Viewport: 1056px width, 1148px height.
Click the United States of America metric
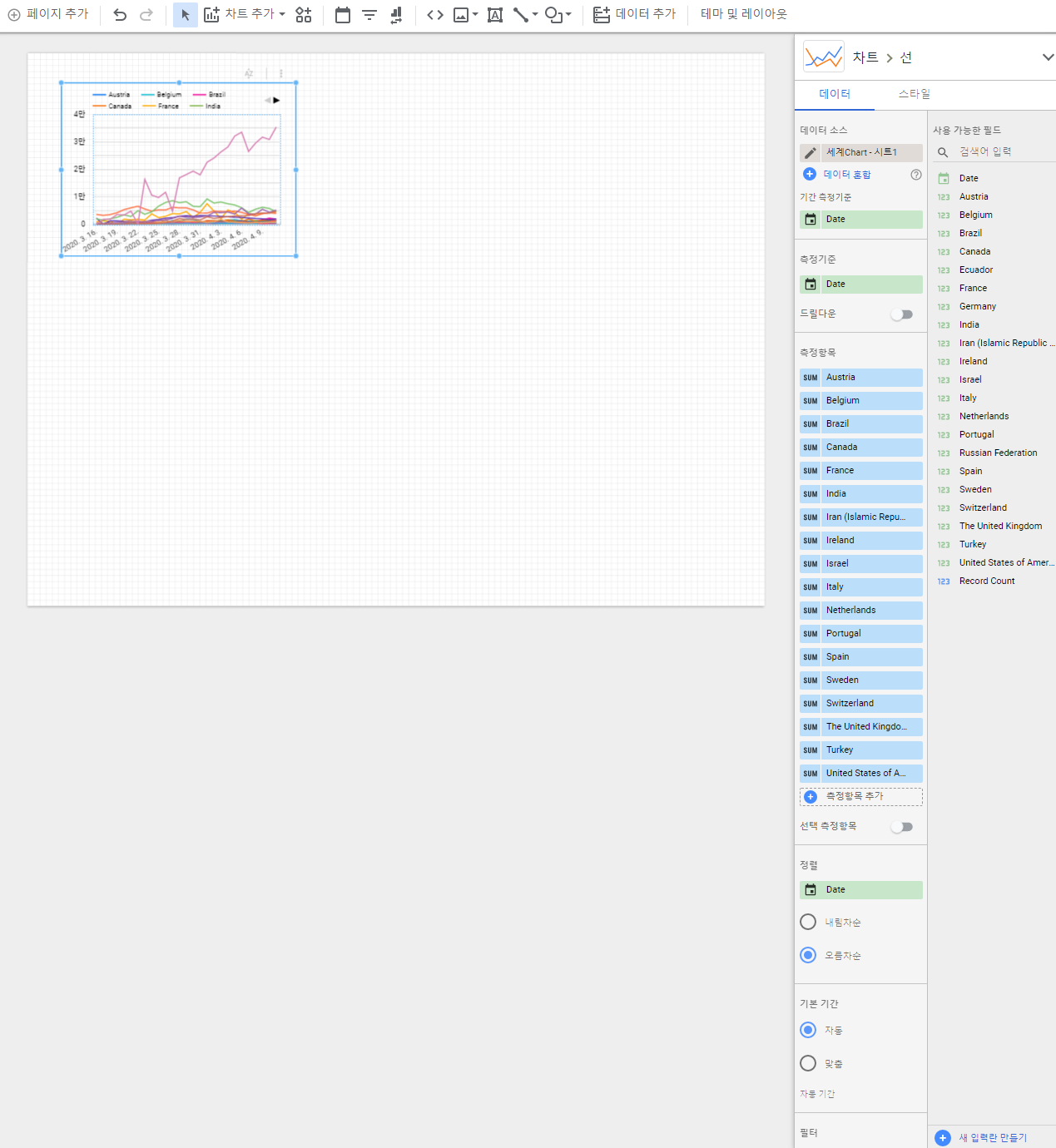tap(861, 774)
